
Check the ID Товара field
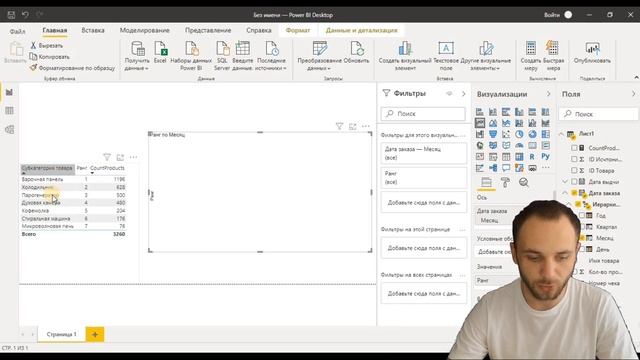tap(574, 170)
